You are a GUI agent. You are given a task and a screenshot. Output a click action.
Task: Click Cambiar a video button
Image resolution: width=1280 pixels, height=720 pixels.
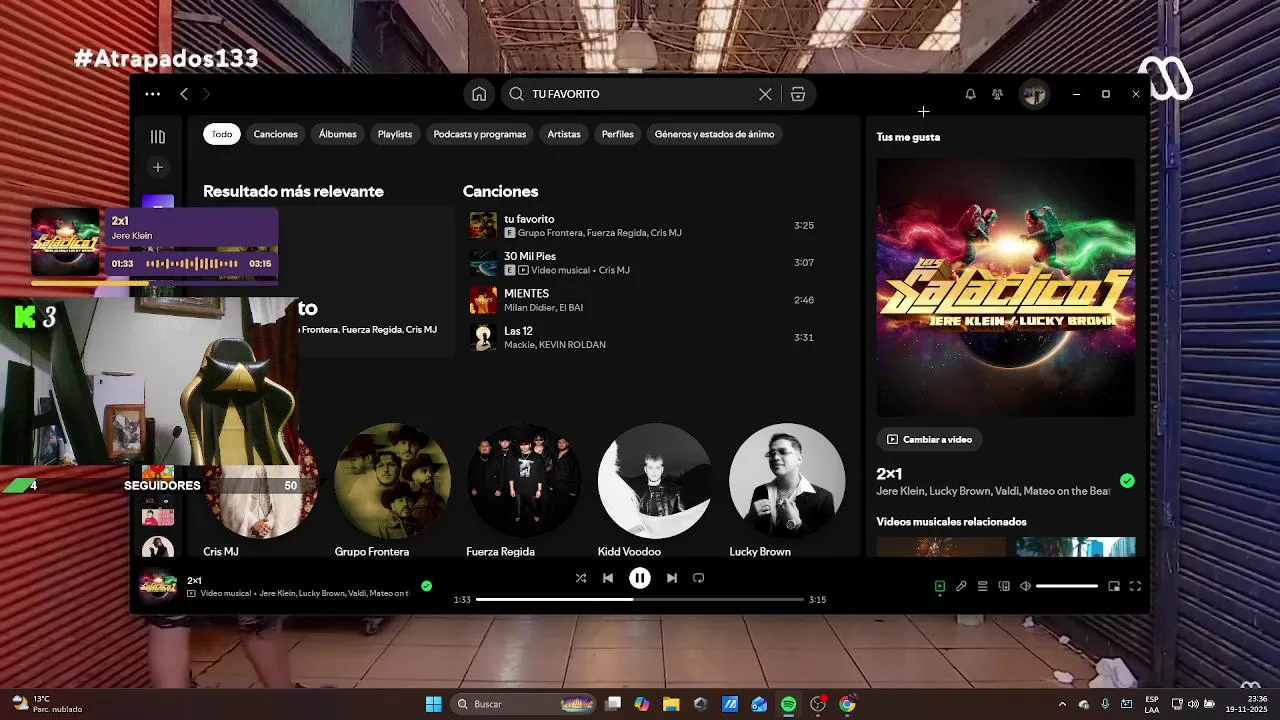point(929,439)
